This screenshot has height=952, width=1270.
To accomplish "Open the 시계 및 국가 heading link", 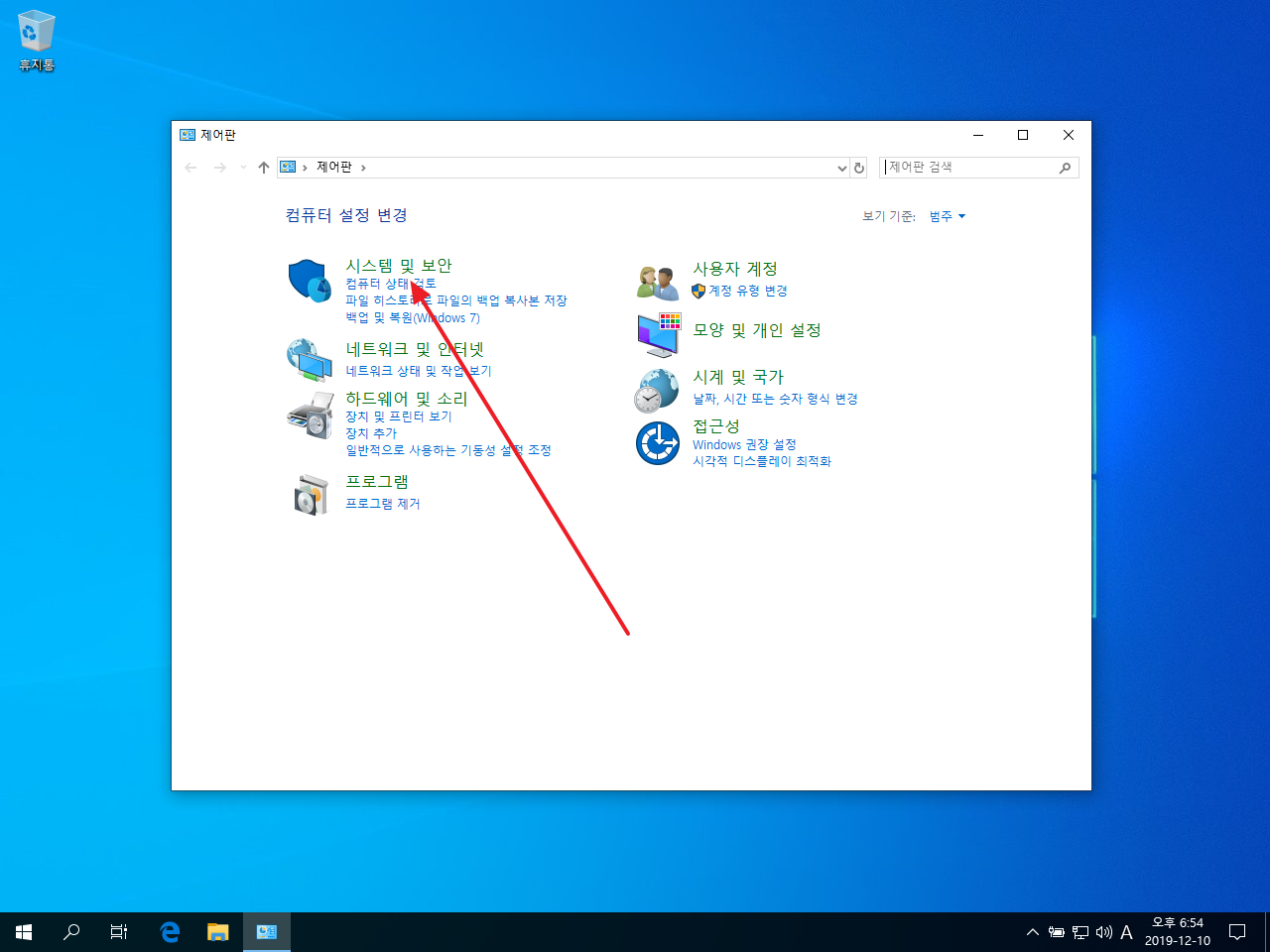I will [738, 377].
